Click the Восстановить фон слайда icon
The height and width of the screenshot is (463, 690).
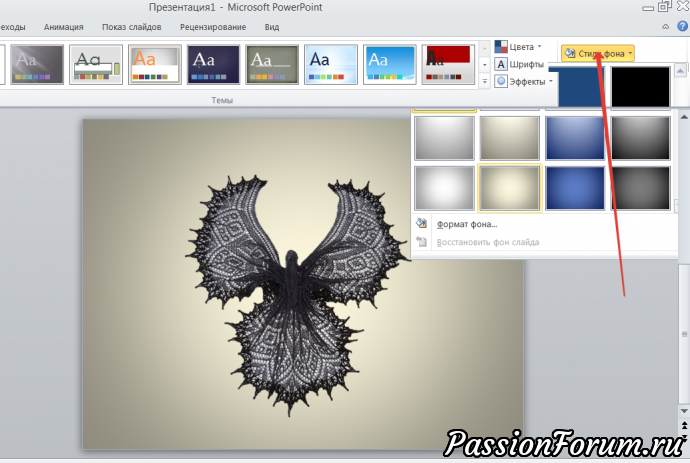pos(421,242)
